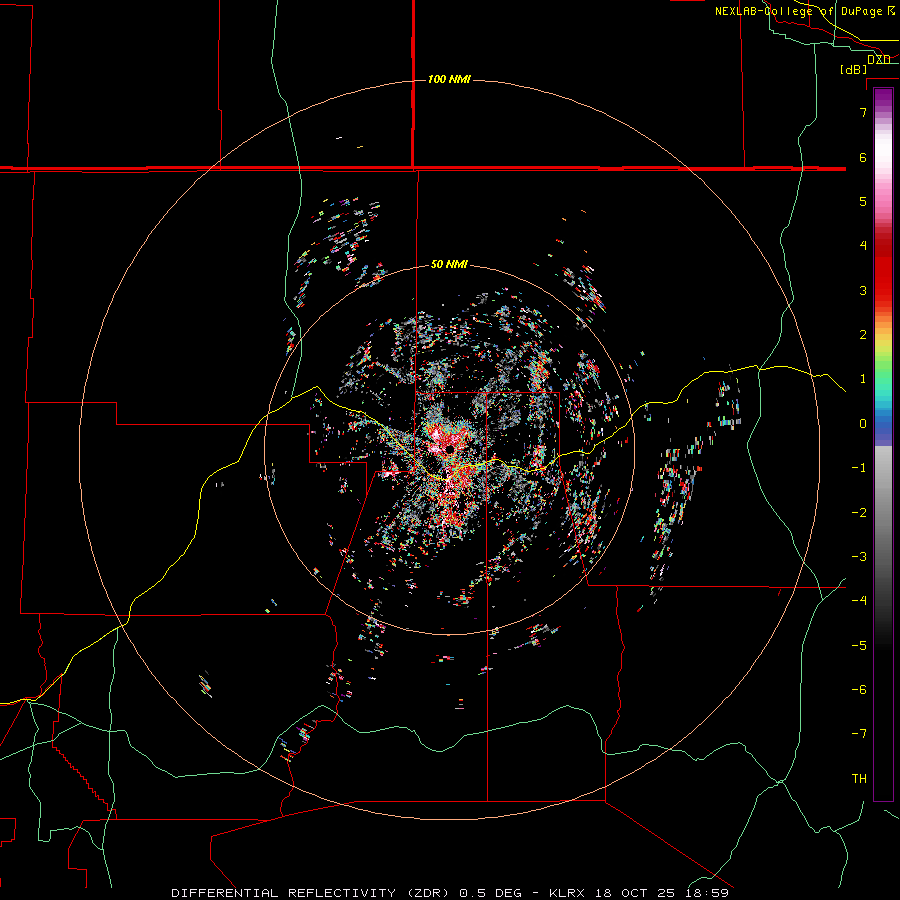Click the '7' value on the color scale
The height and width of the screenshot is (900, 900).
863,112
